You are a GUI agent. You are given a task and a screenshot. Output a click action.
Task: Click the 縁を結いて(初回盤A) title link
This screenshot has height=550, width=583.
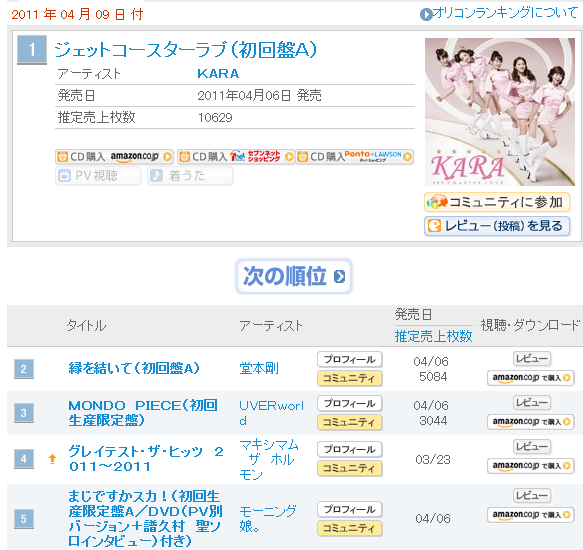point(134,368)
